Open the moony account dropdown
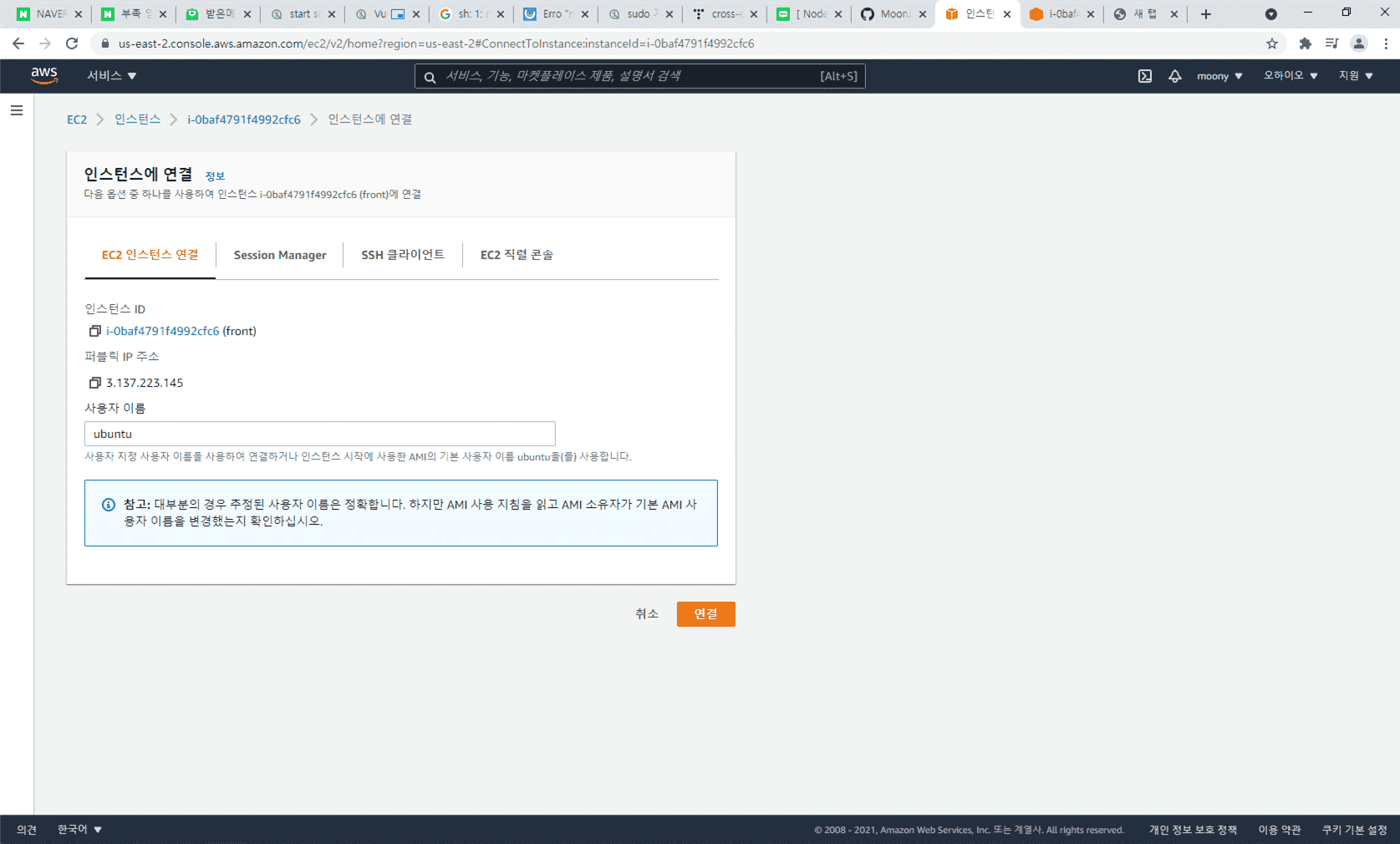Viewport: 1400px width, 844px height. pyautogui.click(x=1219, y=76)
